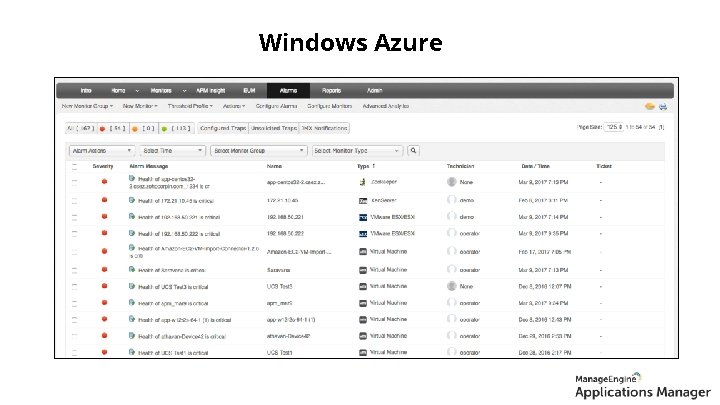Open alarm message icon for 192.168.50.221
This screenshot has width=720, height=405.
coord(132,216)
